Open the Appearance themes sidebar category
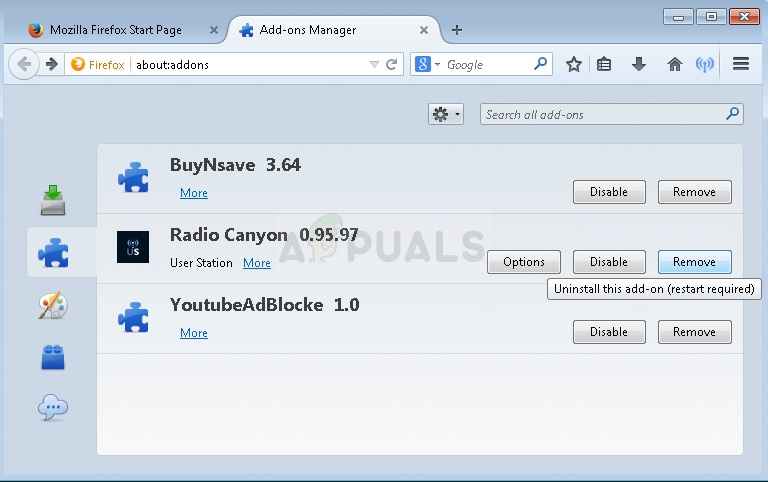The height and width of the screenshot is (482, 768). click(53, 305)
